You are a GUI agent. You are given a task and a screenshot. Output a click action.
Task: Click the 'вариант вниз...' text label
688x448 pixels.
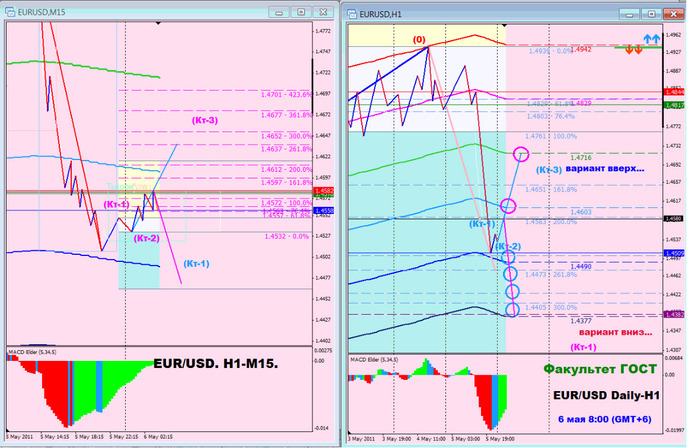pos(615,332)
